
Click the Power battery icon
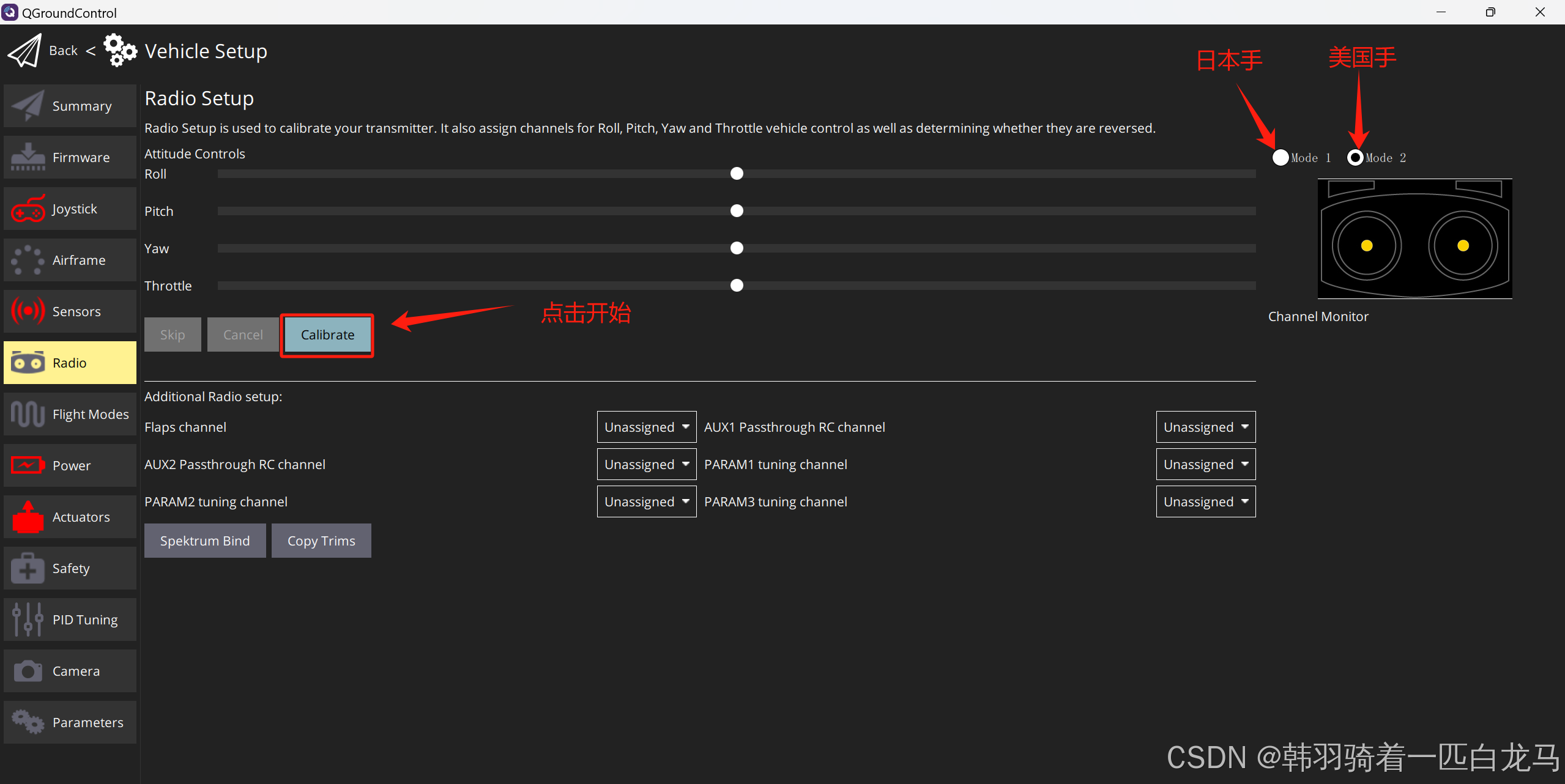coord(28,465)
